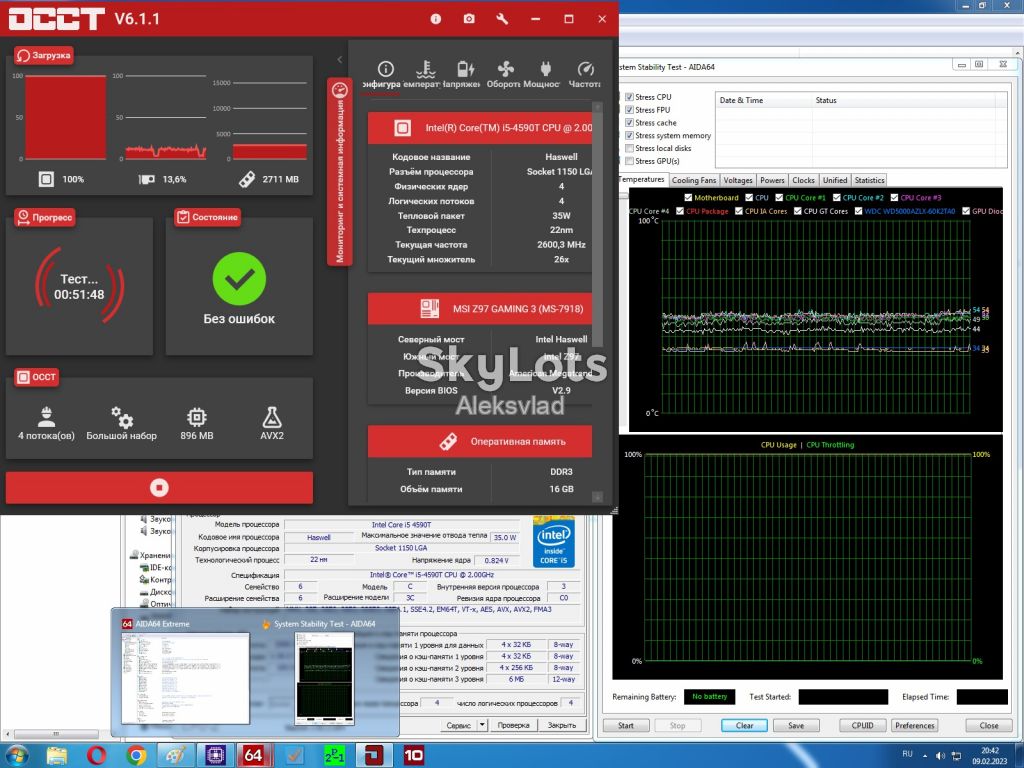Open the Temperature monitoring tab icon in OCCT
The height and width of the screenshot is (768, 1024).
(425, 69)
